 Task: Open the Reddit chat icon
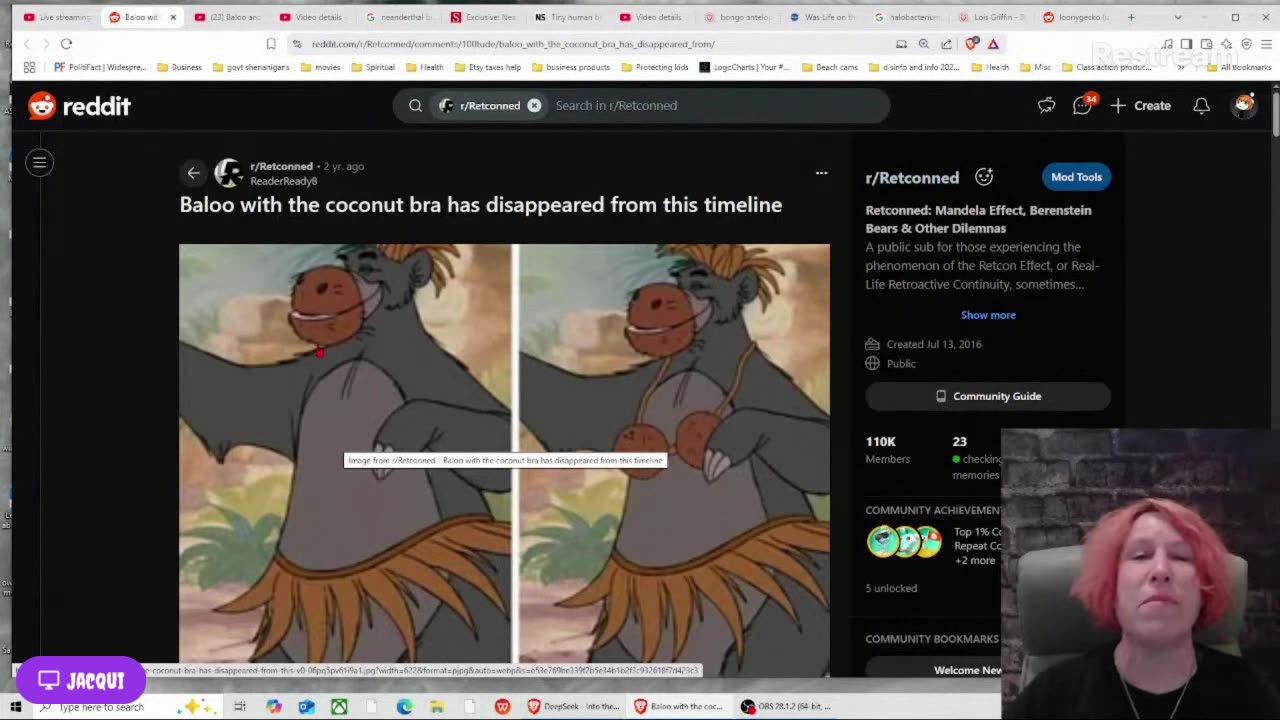pos(1083,105)
